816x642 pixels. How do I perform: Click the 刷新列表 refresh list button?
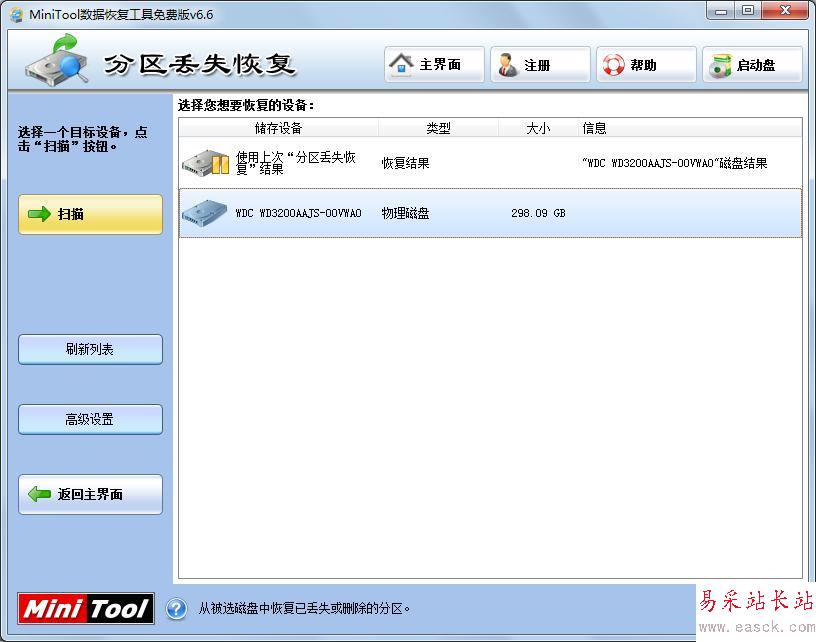pyautogui.click(x=91, y=349)
